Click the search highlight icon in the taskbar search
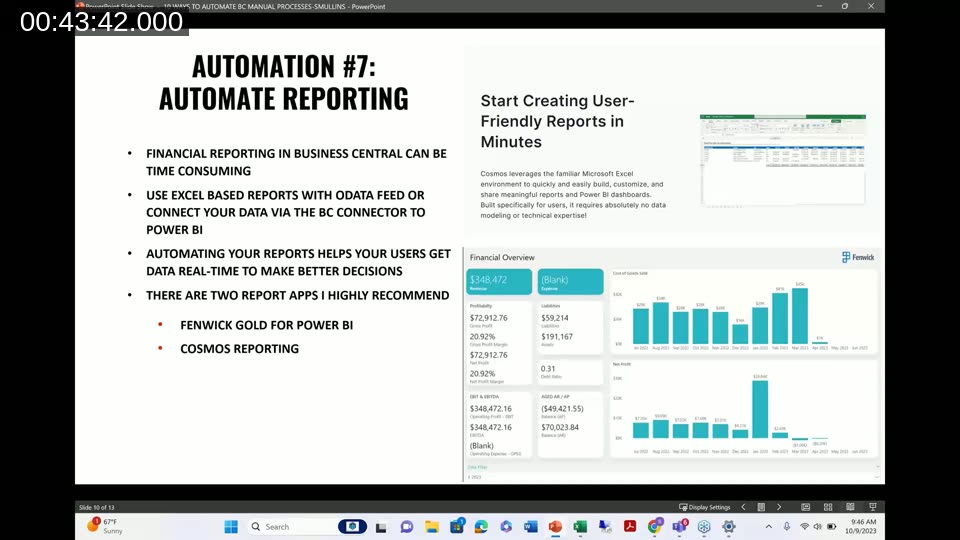The height and width of the screenshot is (540, 960). coord(352,527)
